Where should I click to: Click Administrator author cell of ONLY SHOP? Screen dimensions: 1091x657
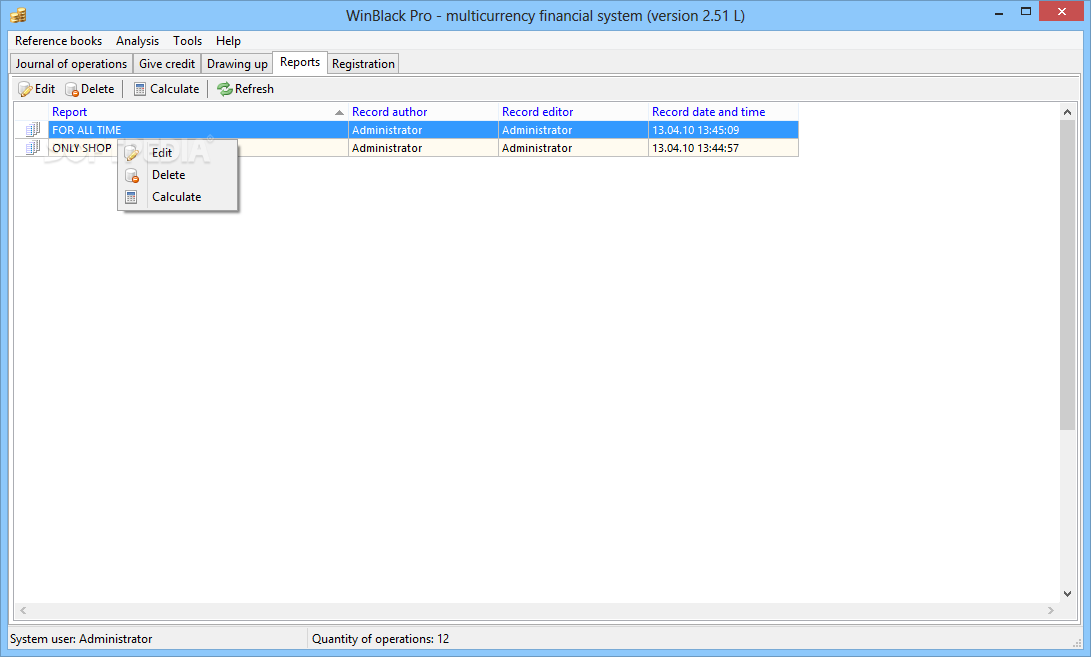coord(423,148)
